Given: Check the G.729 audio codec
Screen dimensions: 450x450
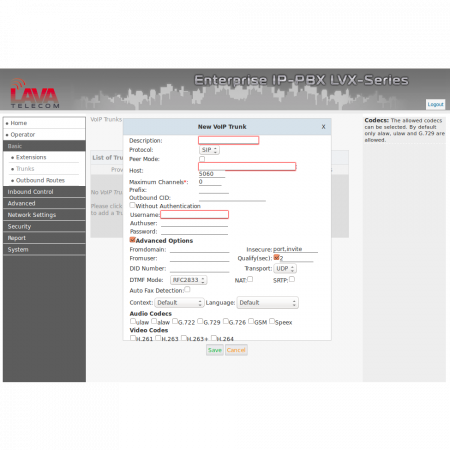Looking at the screenshot, I should tap(200, 321).
